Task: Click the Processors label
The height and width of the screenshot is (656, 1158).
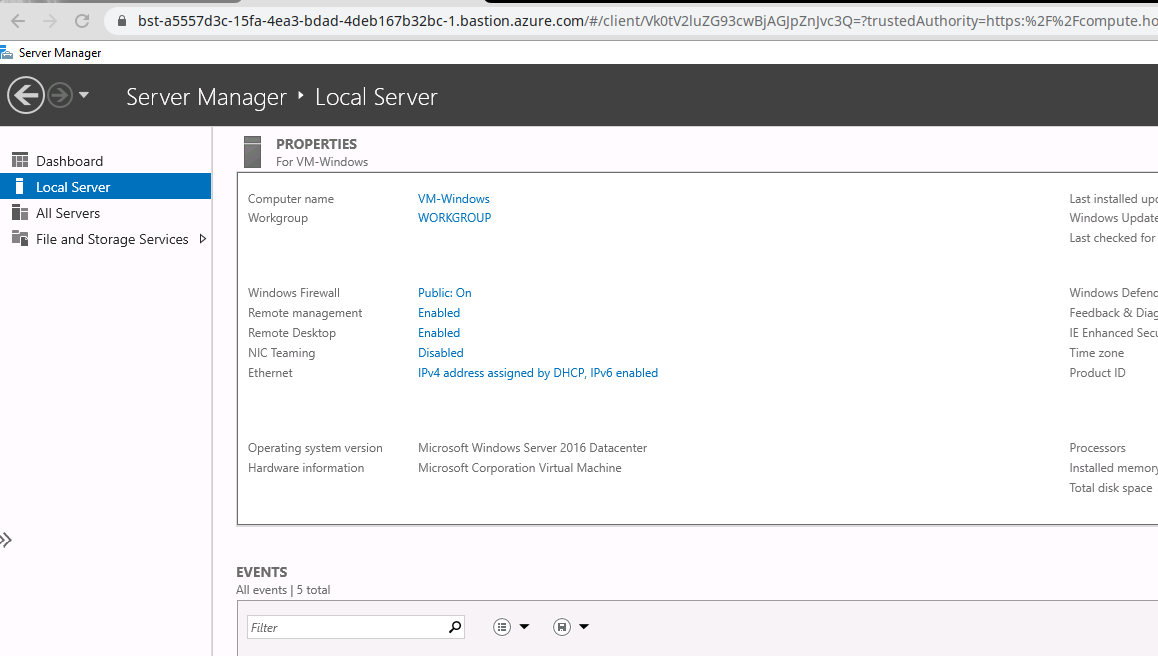Action: (x=1097, y=448)
